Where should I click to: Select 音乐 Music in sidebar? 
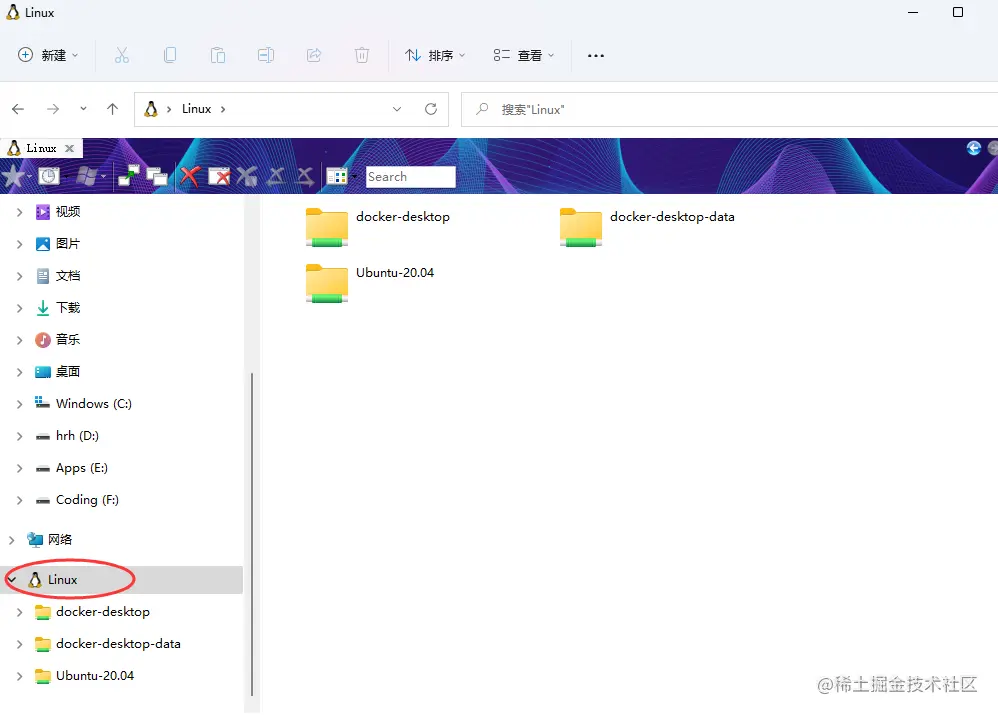(67, 340)
